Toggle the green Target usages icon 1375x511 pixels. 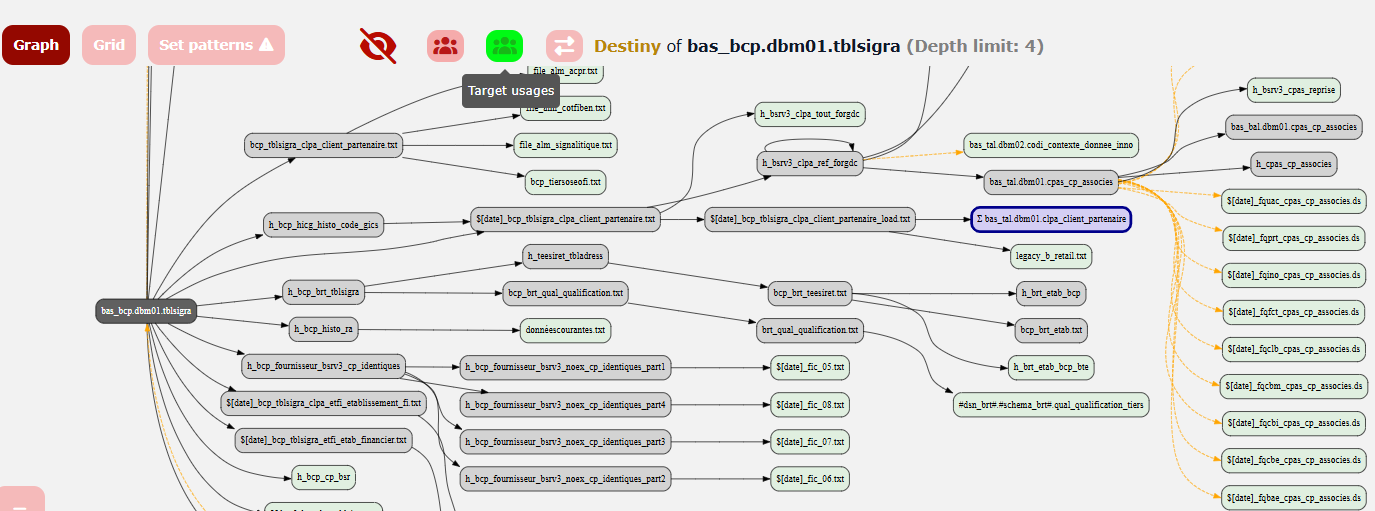click(x=505, y=45)
